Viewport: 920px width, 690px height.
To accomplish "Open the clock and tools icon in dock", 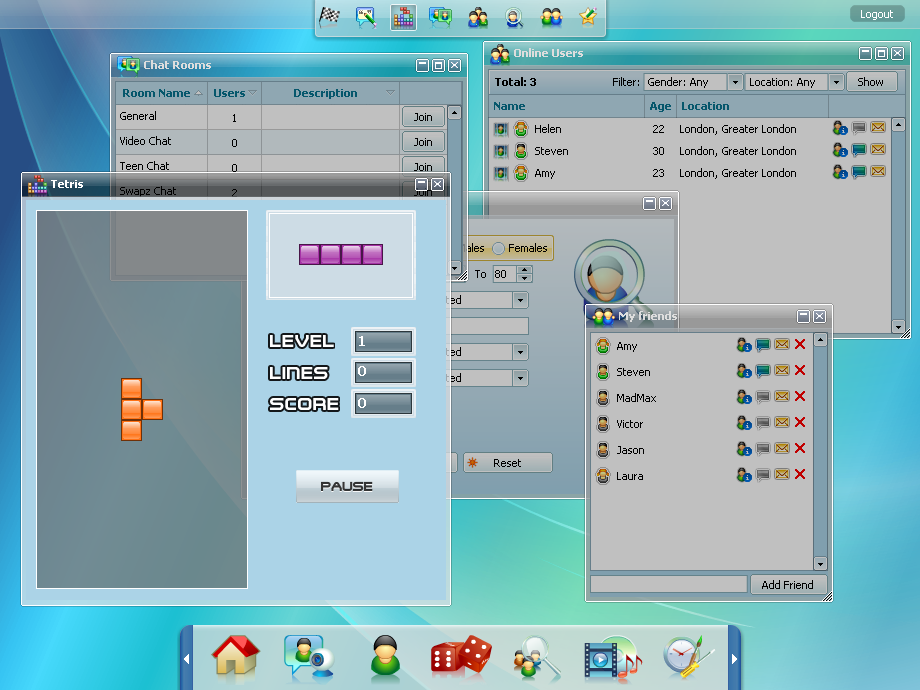I will coord(688,657).
